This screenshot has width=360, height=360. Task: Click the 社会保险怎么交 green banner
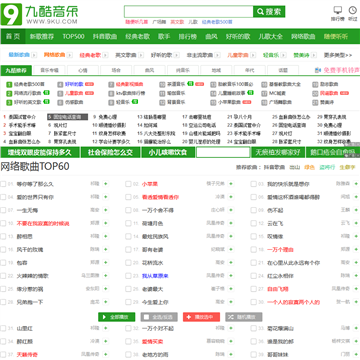click(x=110, y=153)
